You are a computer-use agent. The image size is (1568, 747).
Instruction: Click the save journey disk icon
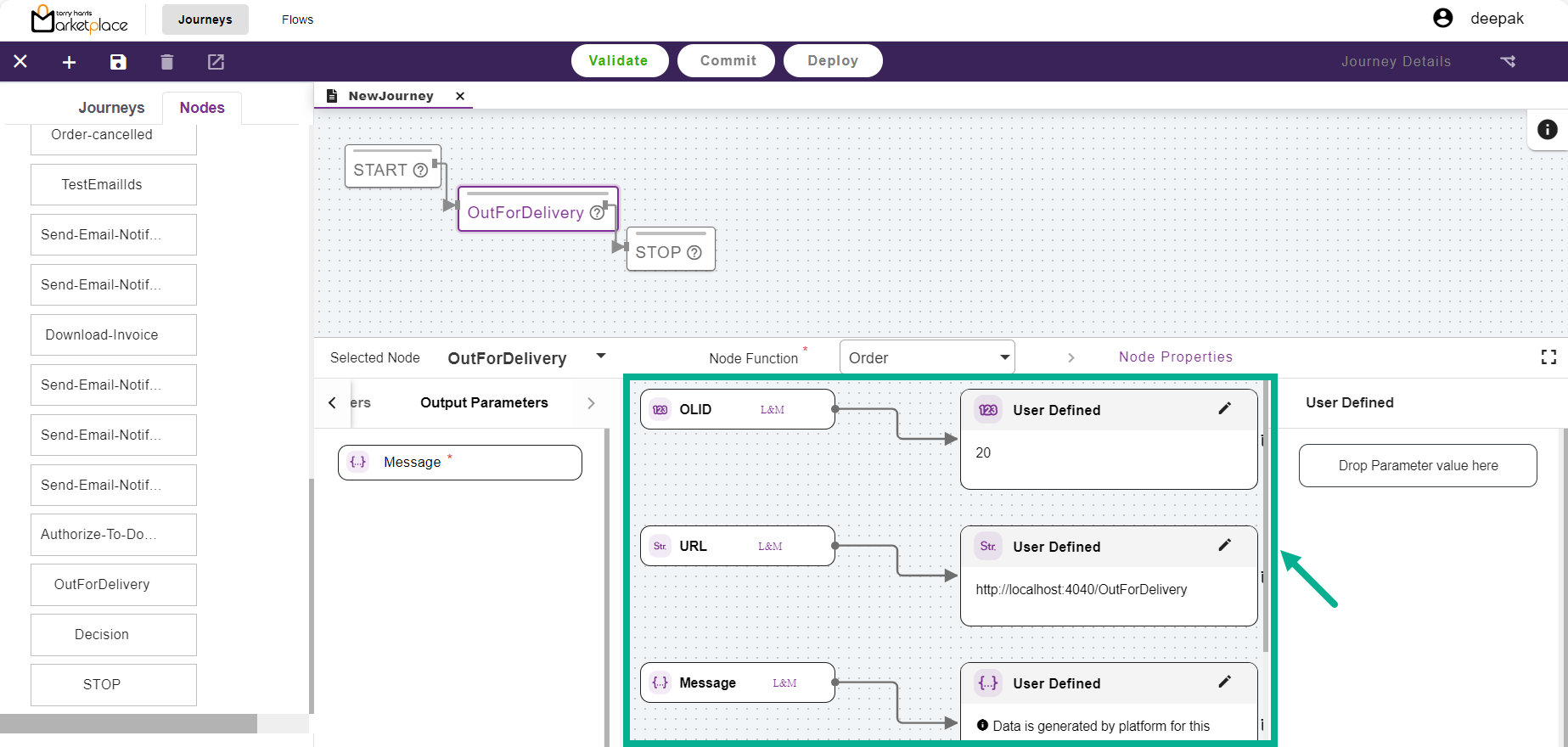click(118, 62)
